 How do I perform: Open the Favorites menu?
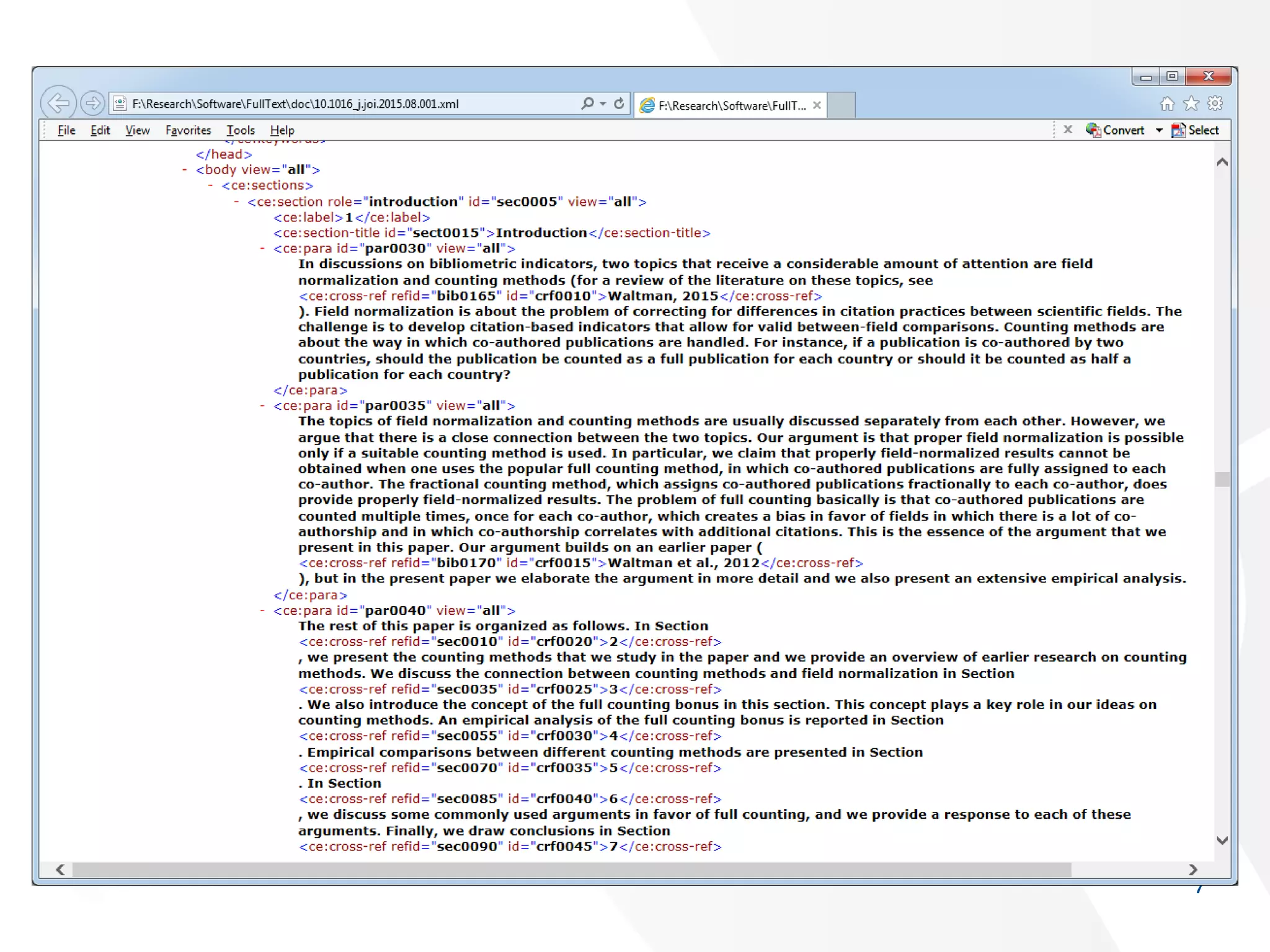188,130
